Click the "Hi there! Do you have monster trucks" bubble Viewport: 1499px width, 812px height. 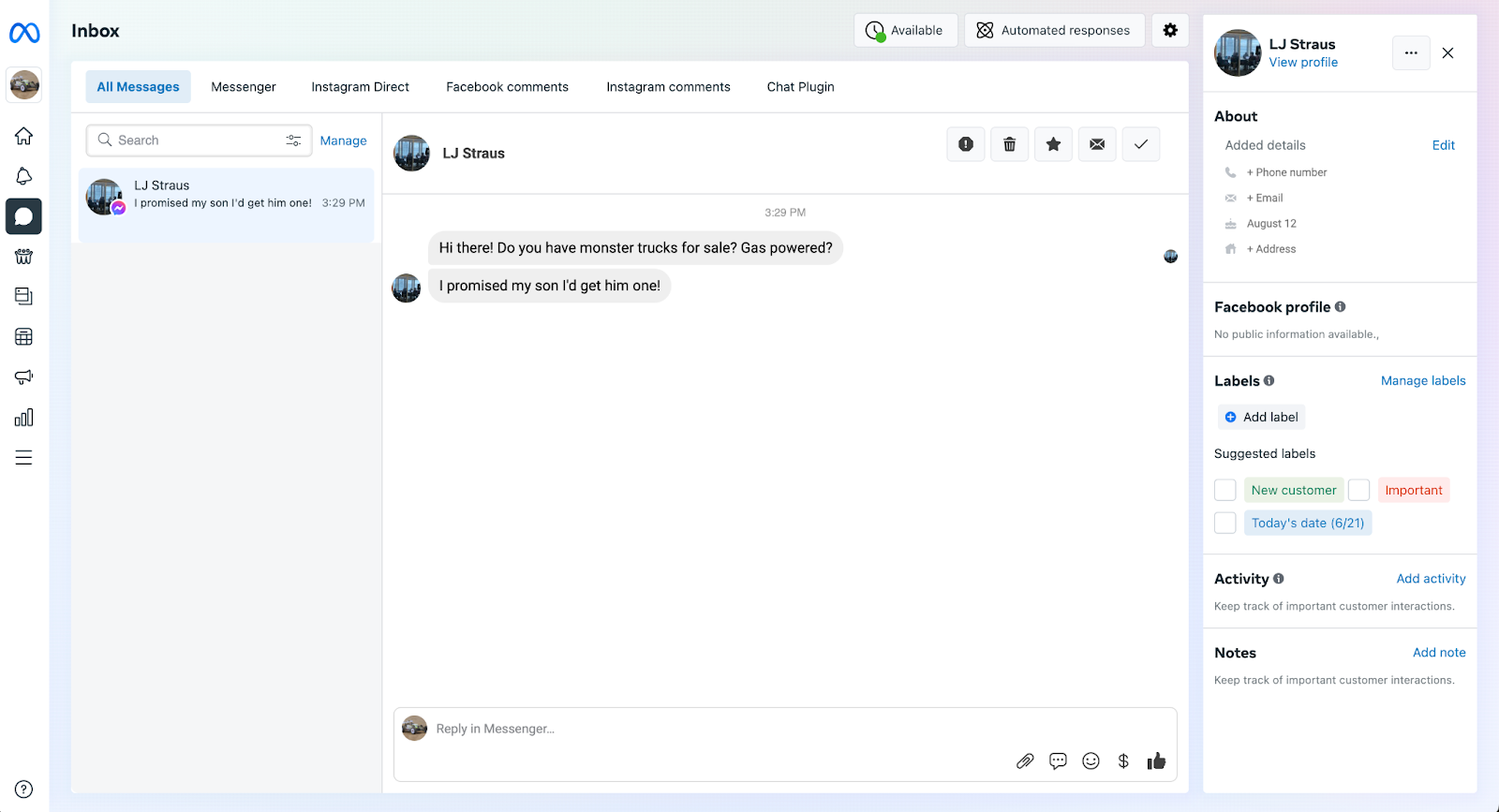pos(636,248)
